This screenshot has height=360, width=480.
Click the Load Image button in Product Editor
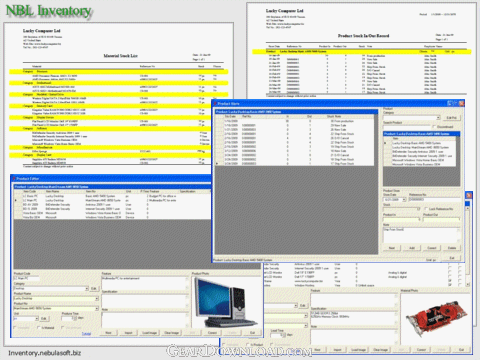[x=149, y=333]
